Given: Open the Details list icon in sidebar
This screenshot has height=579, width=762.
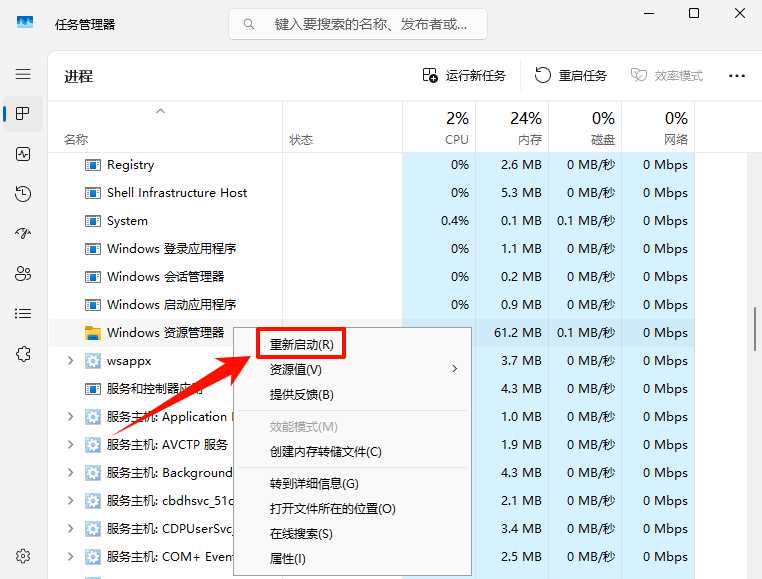Looking at the screenshot, I should [23, 314].
